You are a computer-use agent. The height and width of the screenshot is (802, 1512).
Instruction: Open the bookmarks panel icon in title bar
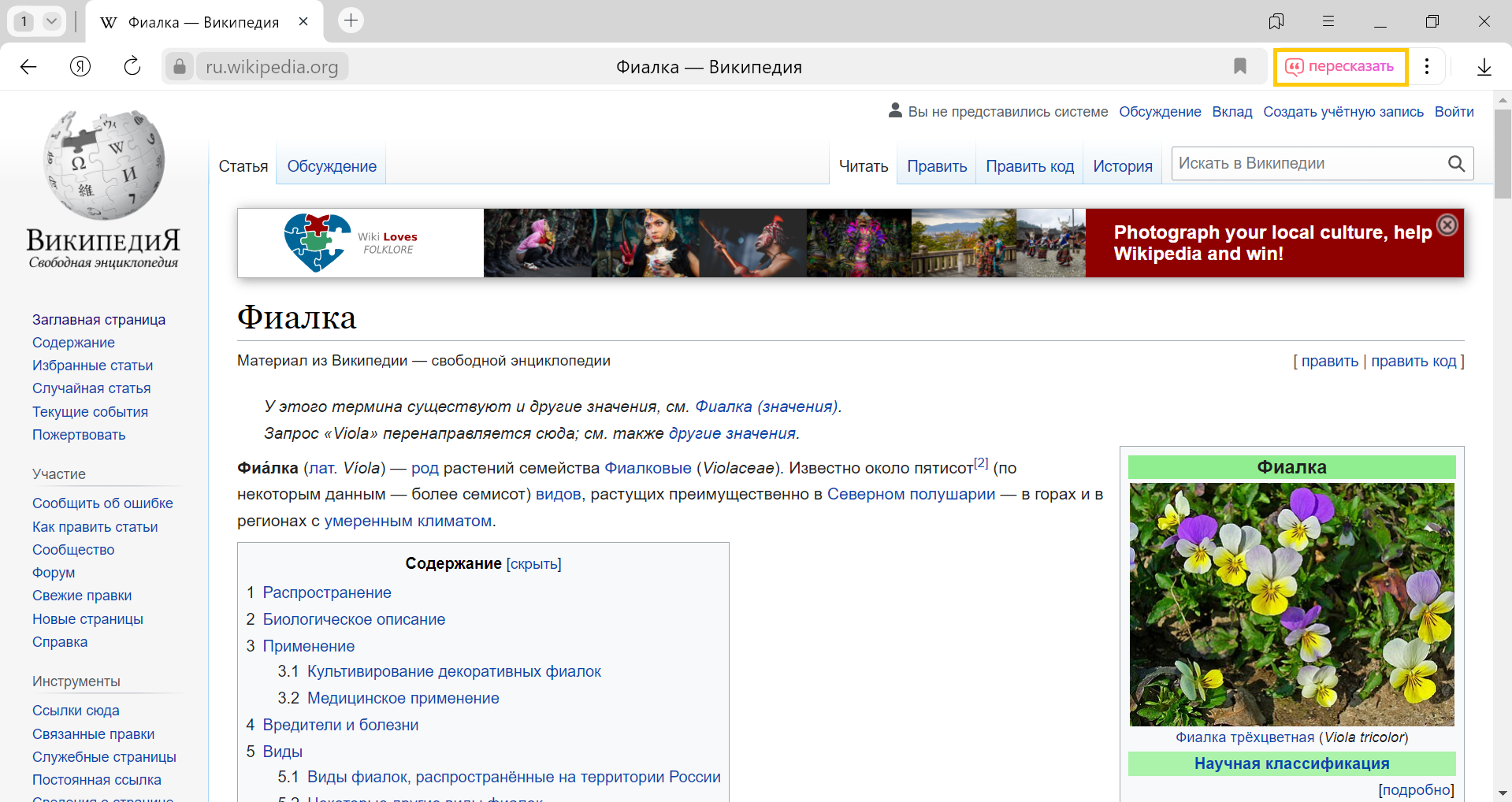pyautogui.click(x=1276, y=21)
